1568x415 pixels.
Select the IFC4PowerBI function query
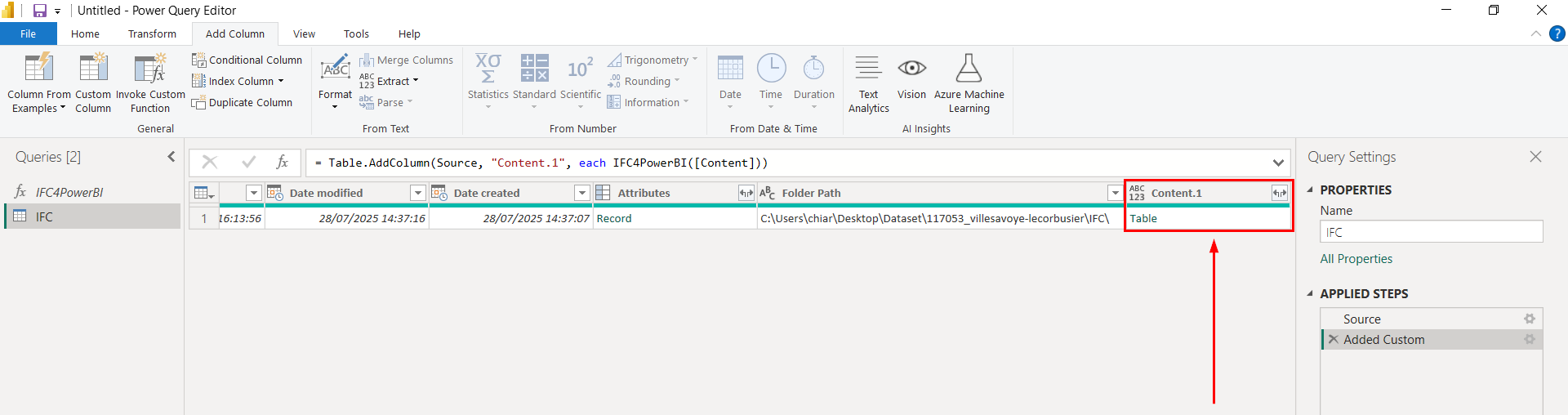click(69, 192)
